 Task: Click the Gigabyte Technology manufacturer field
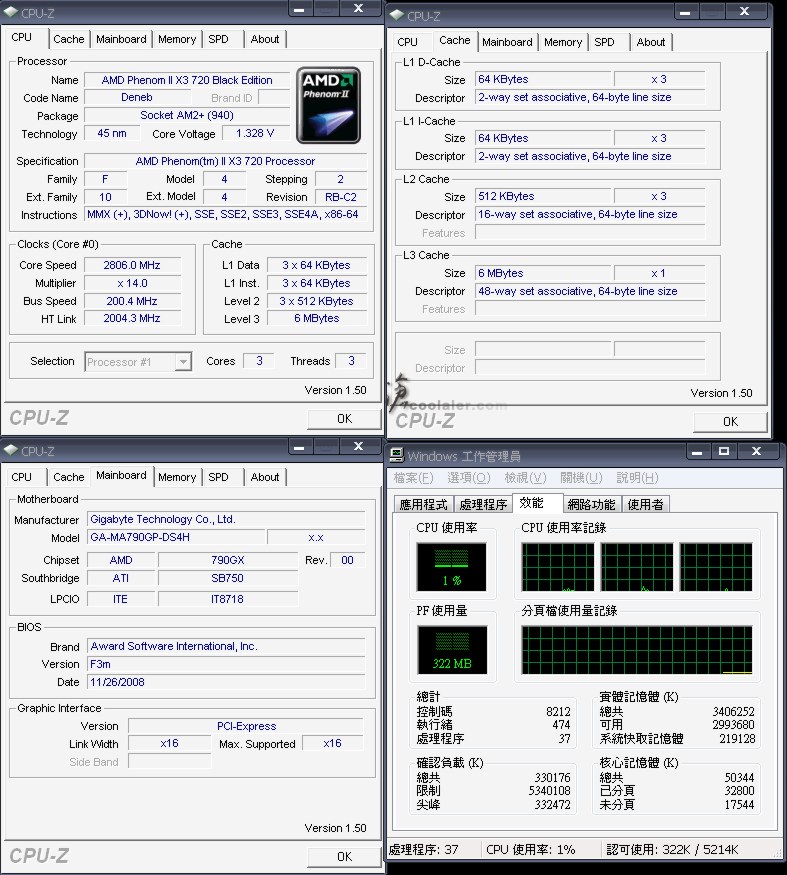[x=226, y=519]
